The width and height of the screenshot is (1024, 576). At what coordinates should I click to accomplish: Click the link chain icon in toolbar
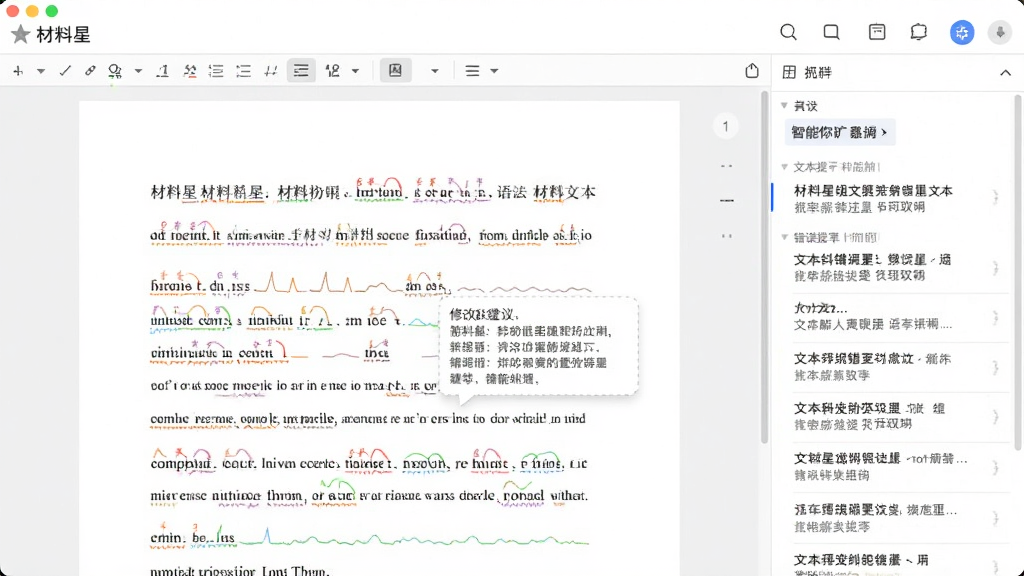(x=90, y=71)
